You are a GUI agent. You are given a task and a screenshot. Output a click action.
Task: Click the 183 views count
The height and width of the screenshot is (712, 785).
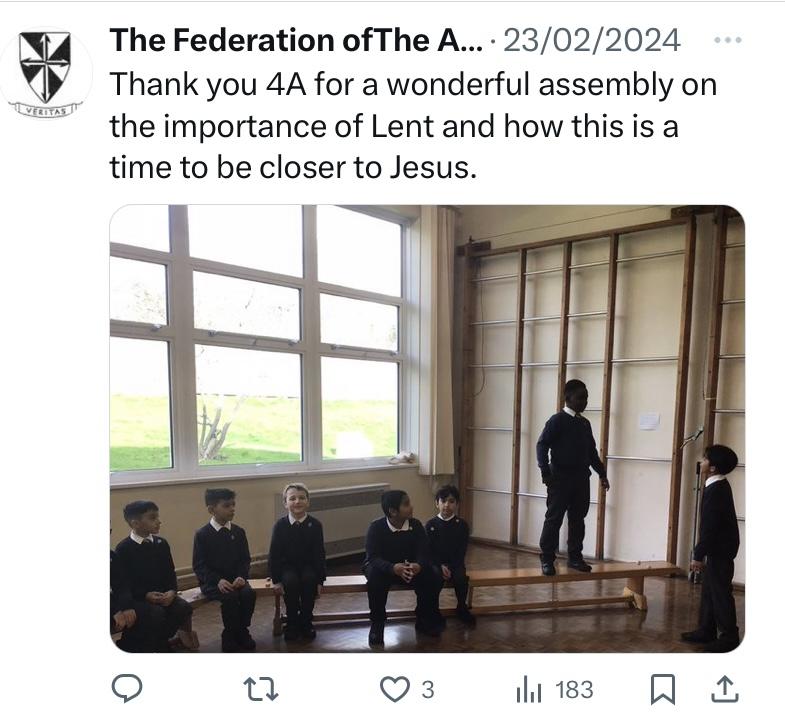pyautogui.click(x=574, y=689)
